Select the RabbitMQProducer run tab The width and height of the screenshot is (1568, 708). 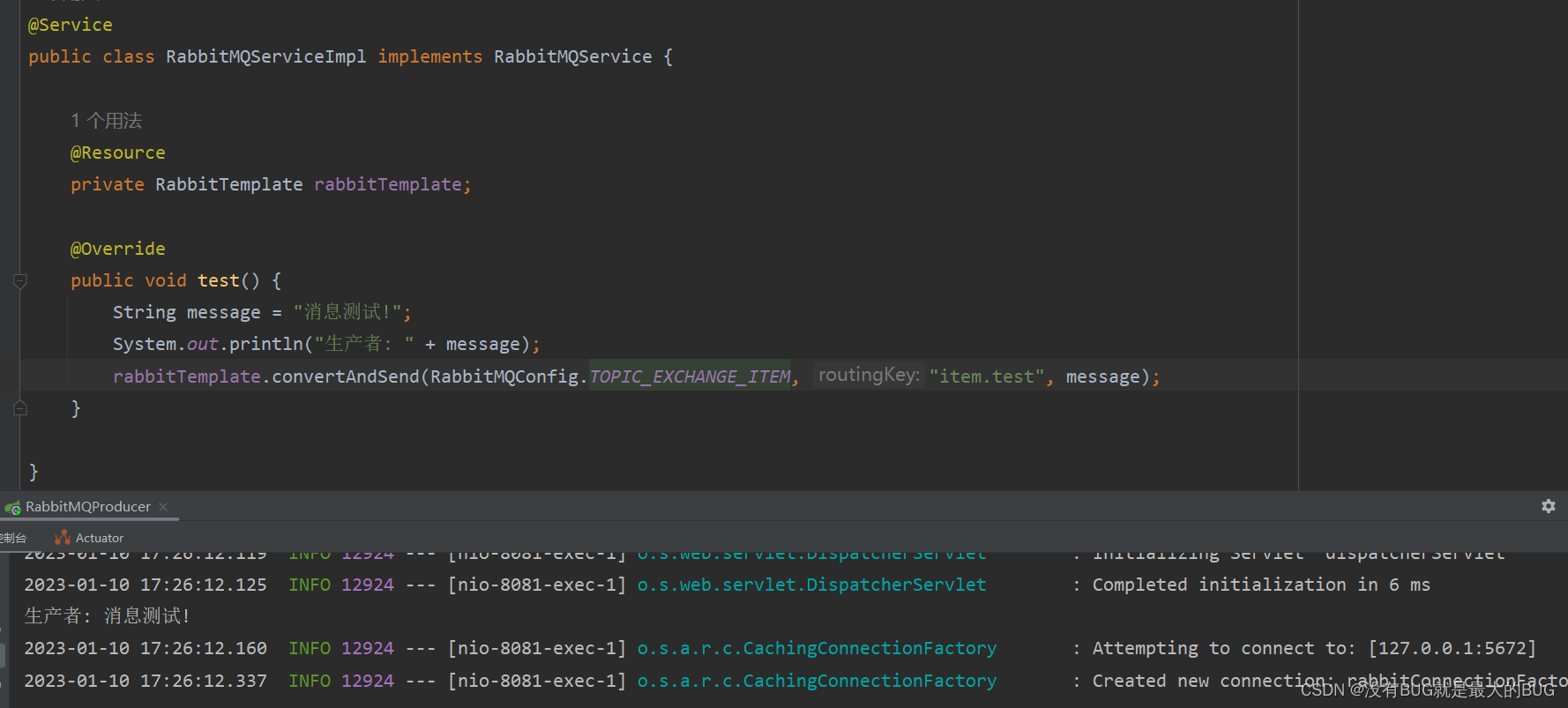87,507
